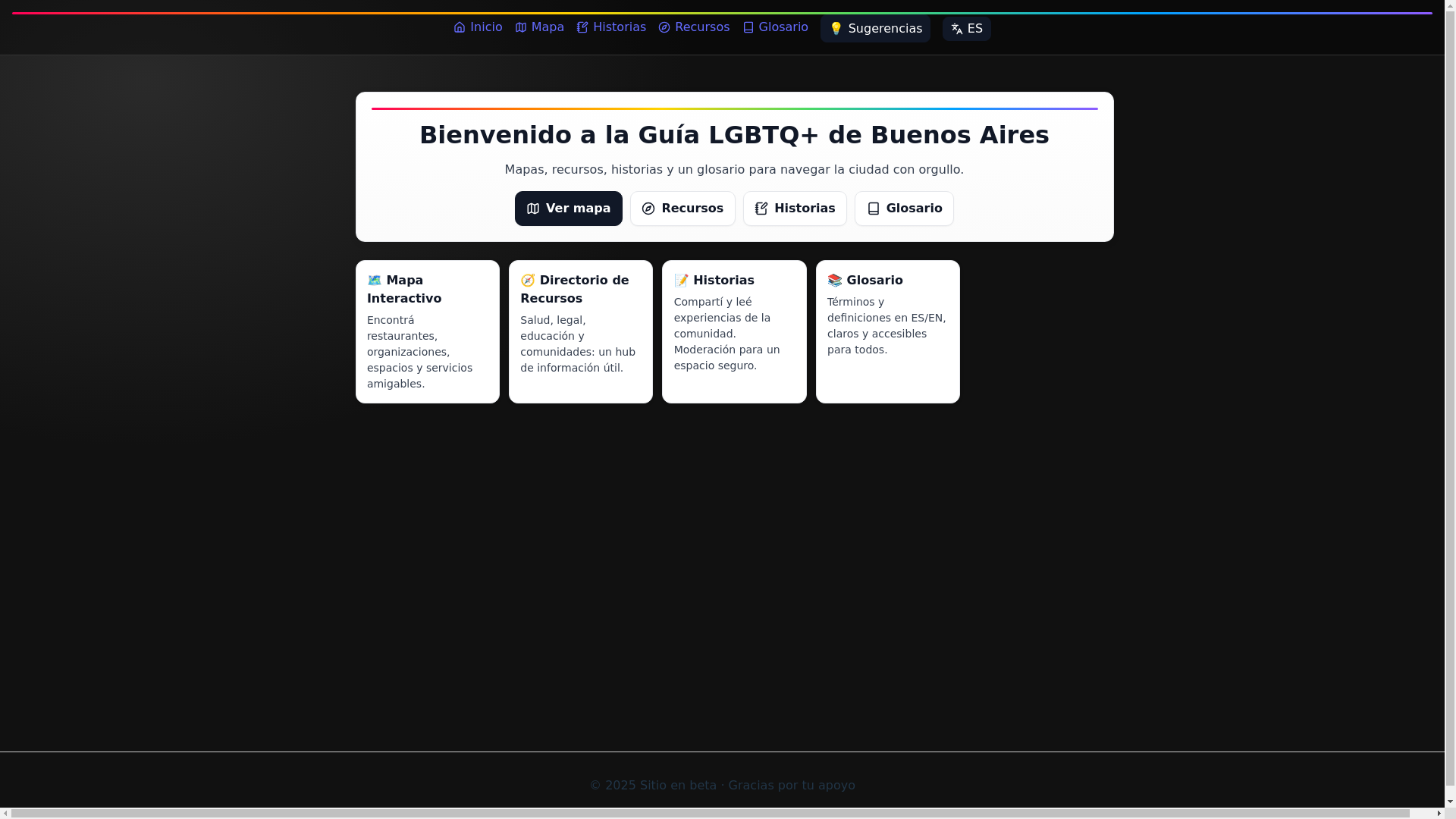Open the Mapa Interactivo card
Image resolution: width=1456 pixels, height=819 pixels.
tap(428, 331)
